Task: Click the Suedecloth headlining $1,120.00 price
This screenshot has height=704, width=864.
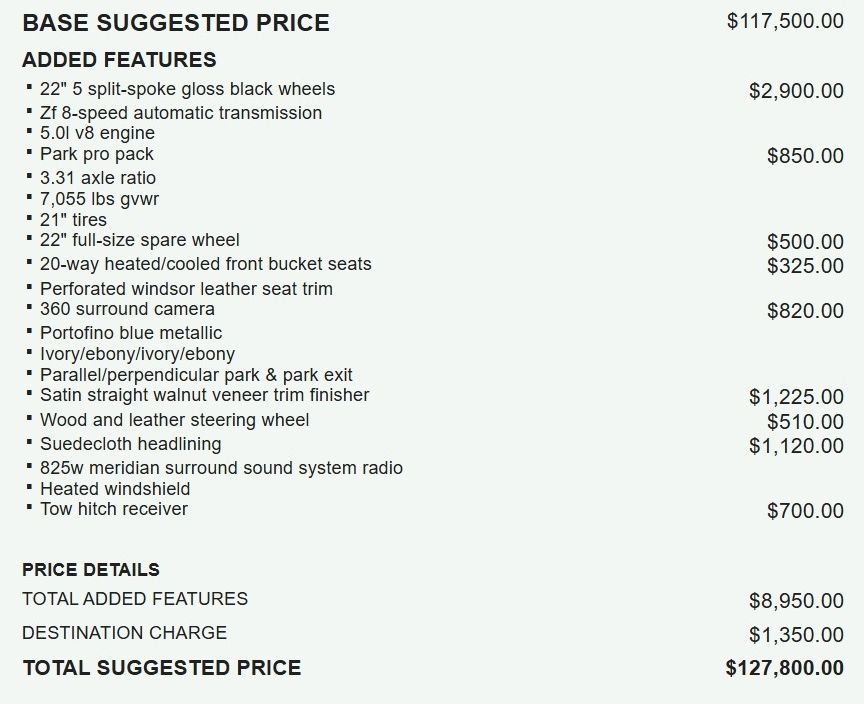Action: click(796, 446)
